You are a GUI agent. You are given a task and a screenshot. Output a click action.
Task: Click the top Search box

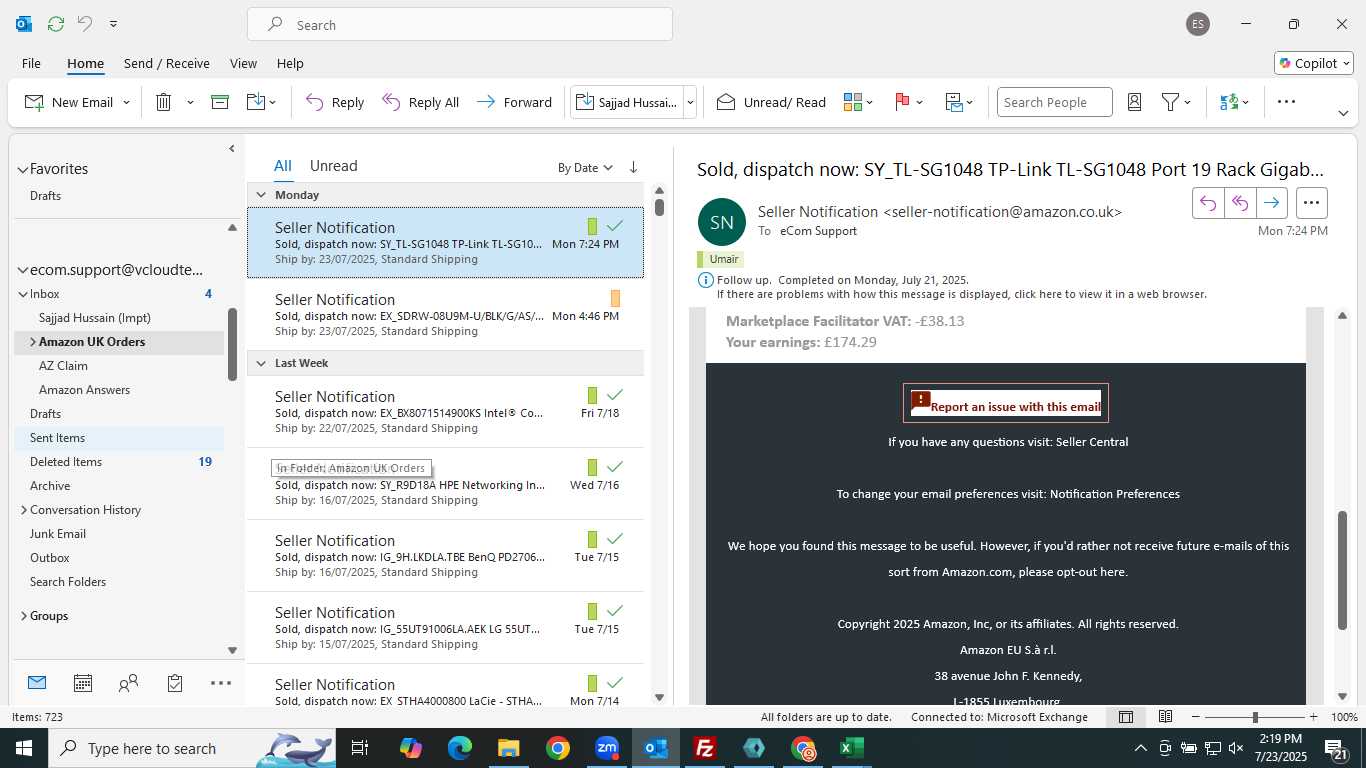[x=460, y=24]
